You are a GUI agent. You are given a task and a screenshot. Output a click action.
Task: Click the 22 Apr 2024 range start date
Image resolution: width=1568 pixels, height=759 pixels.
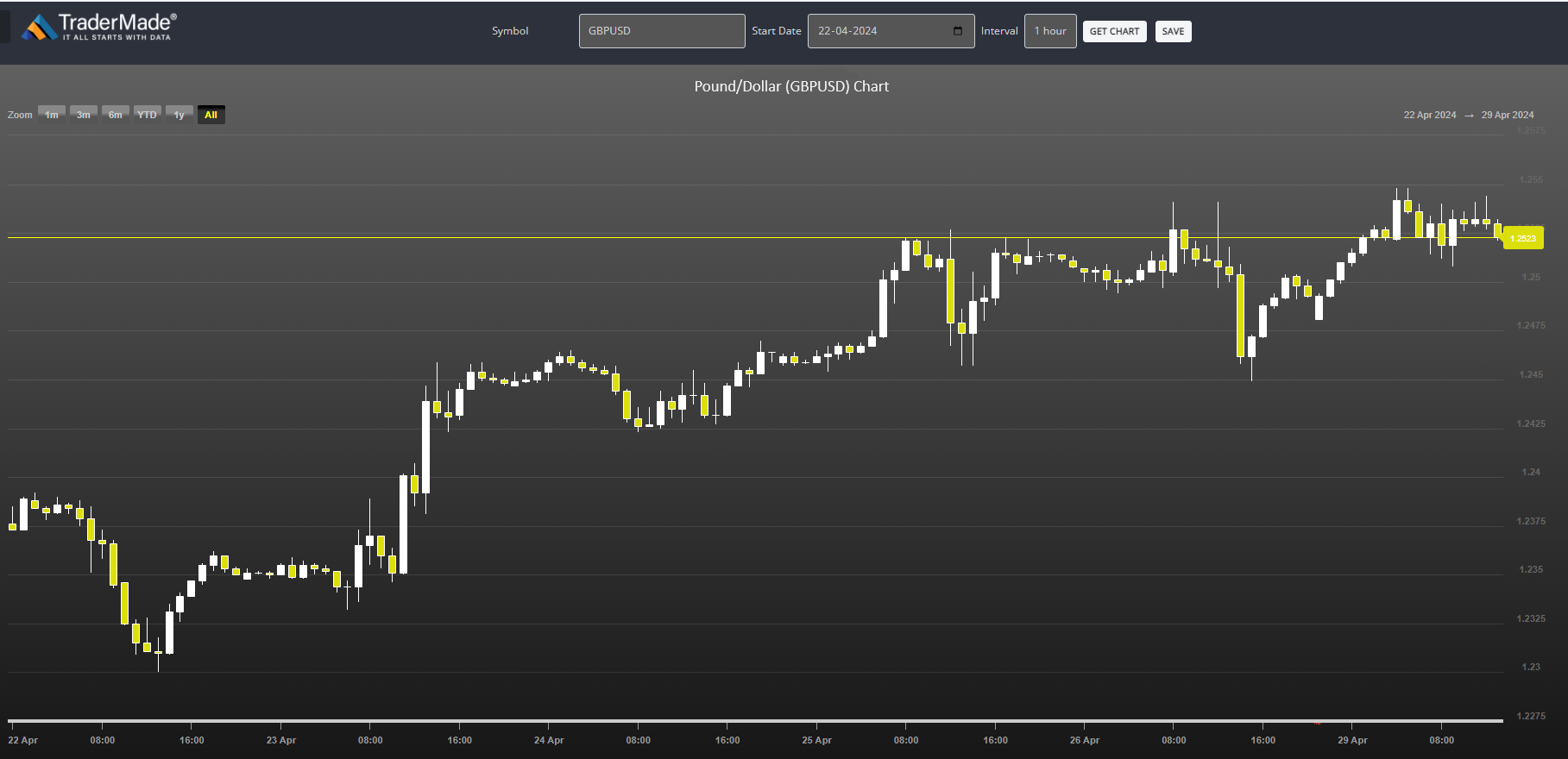pyautogui.click(x=1429, y=115)
